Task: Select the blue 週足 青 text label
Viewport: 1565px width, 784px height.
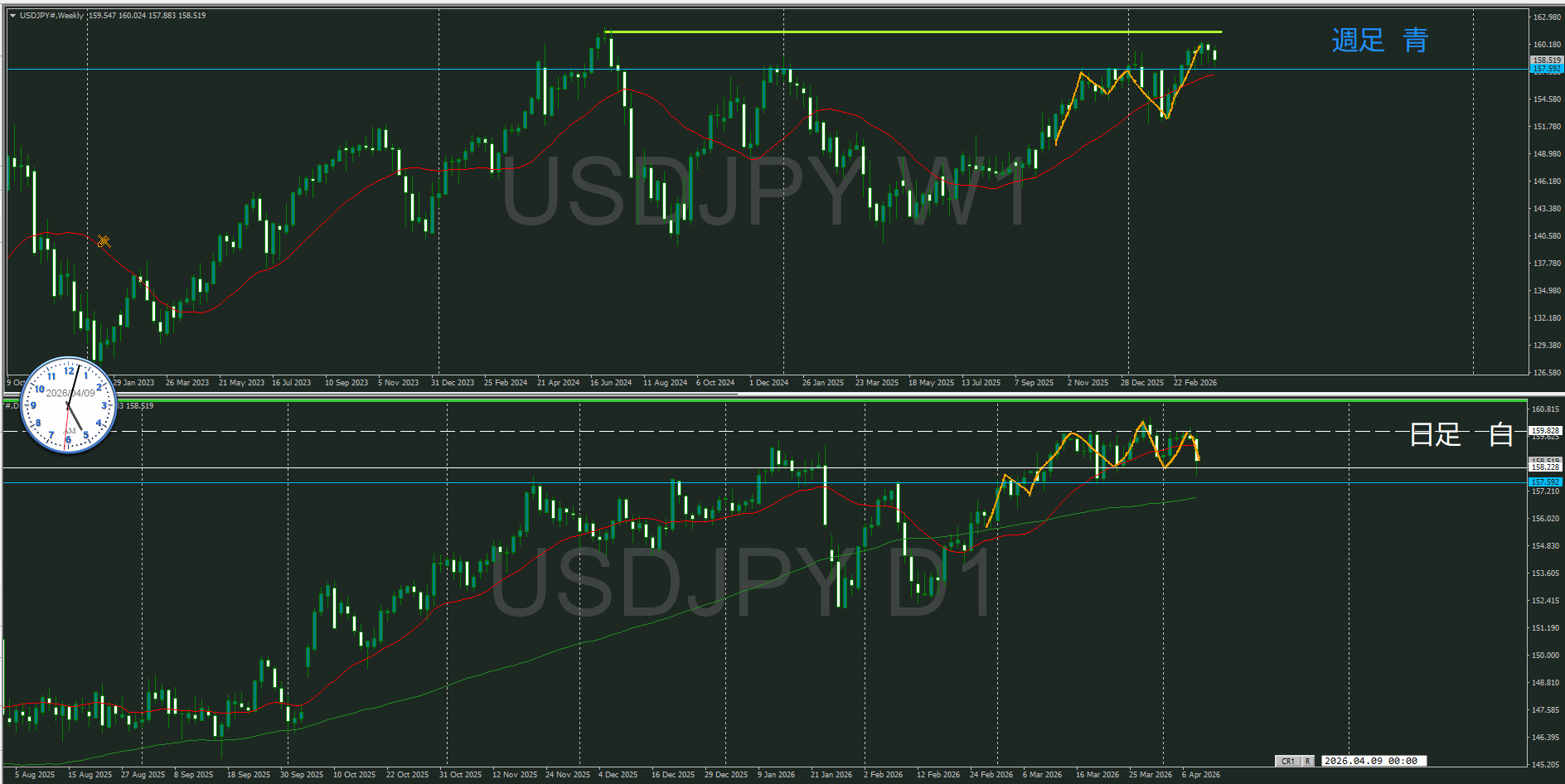Action: (1379, 40)
